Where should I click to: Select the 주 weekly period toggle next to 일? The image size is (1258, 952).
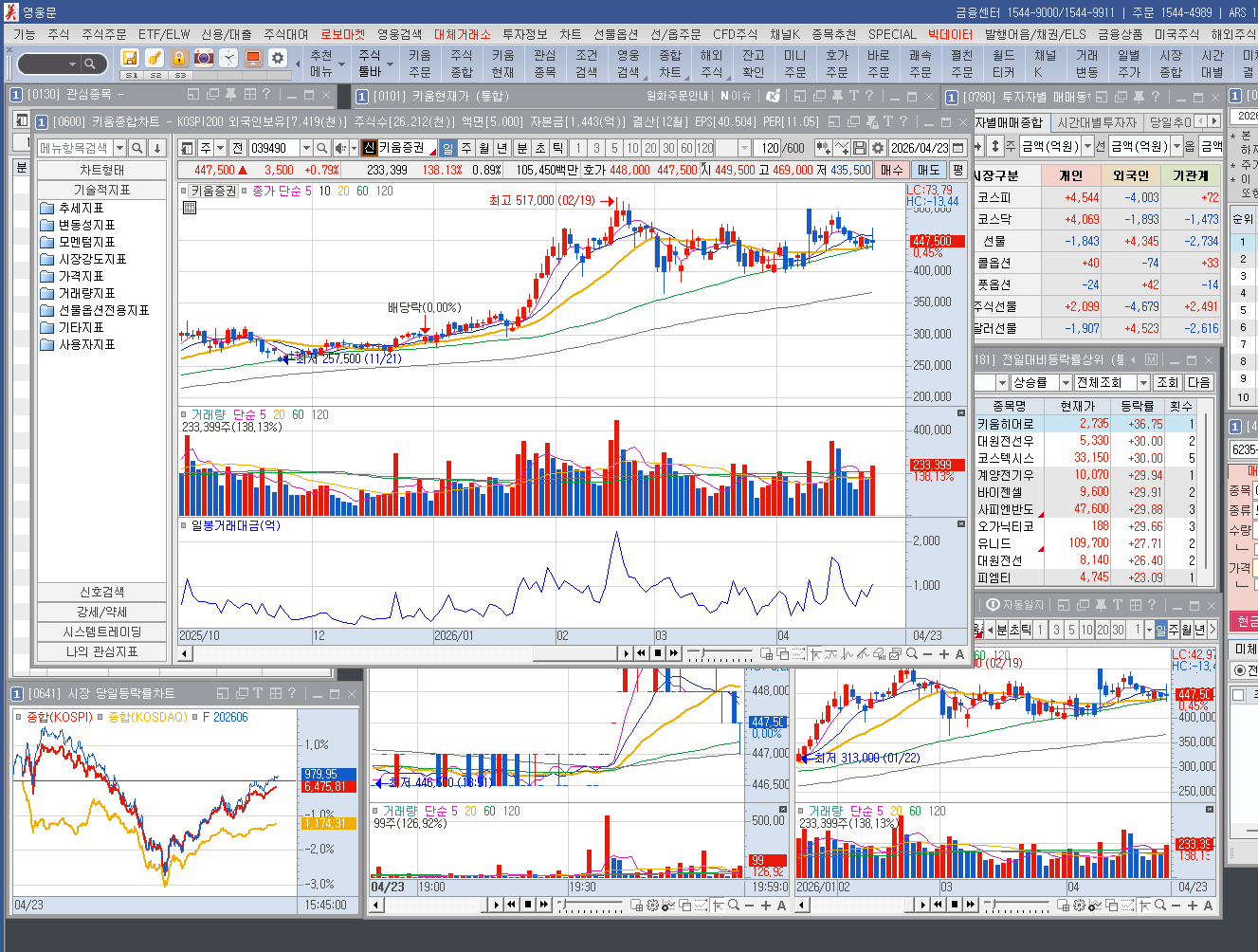465,148
